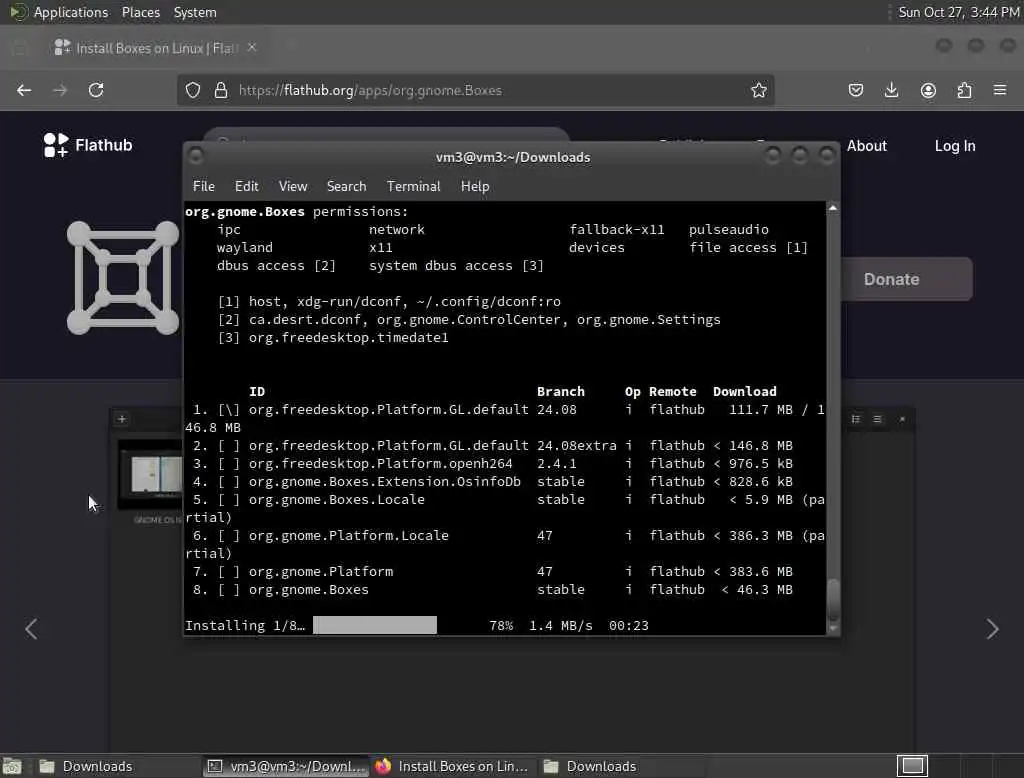The height and width of the screenshot is (778, 1024).
Task: Click the Flathub logo
Action: 88,145
